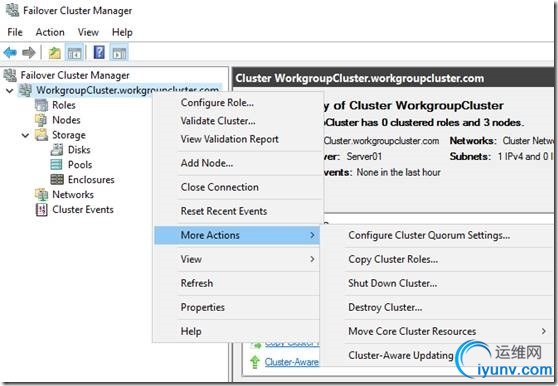Choose Refresh from context menu
558x386 pixels.
[237, 283]
